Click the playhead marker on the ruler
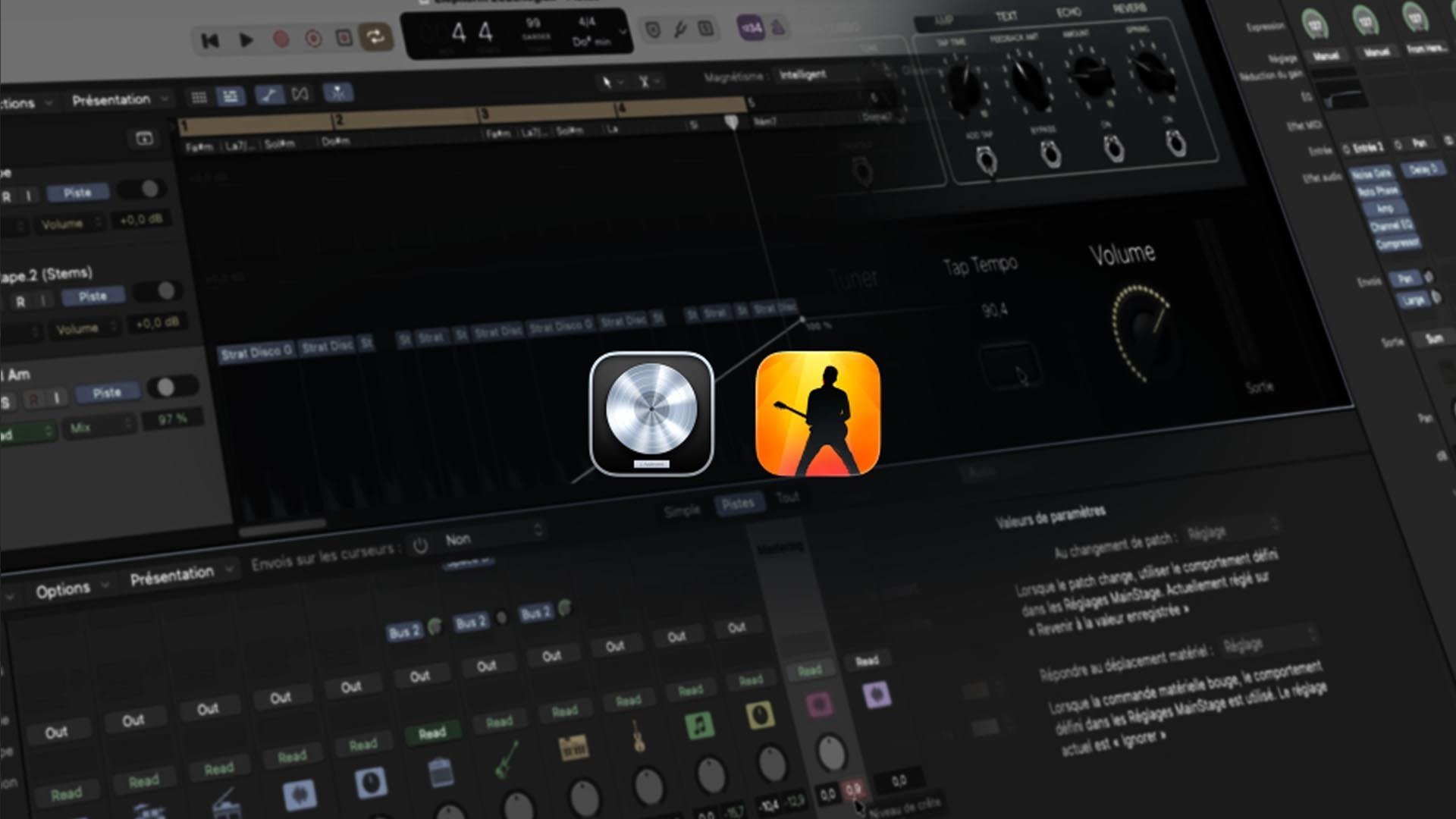Viewport: 1456px width, 819px height. pyautogui.click(x=731, y=121)
